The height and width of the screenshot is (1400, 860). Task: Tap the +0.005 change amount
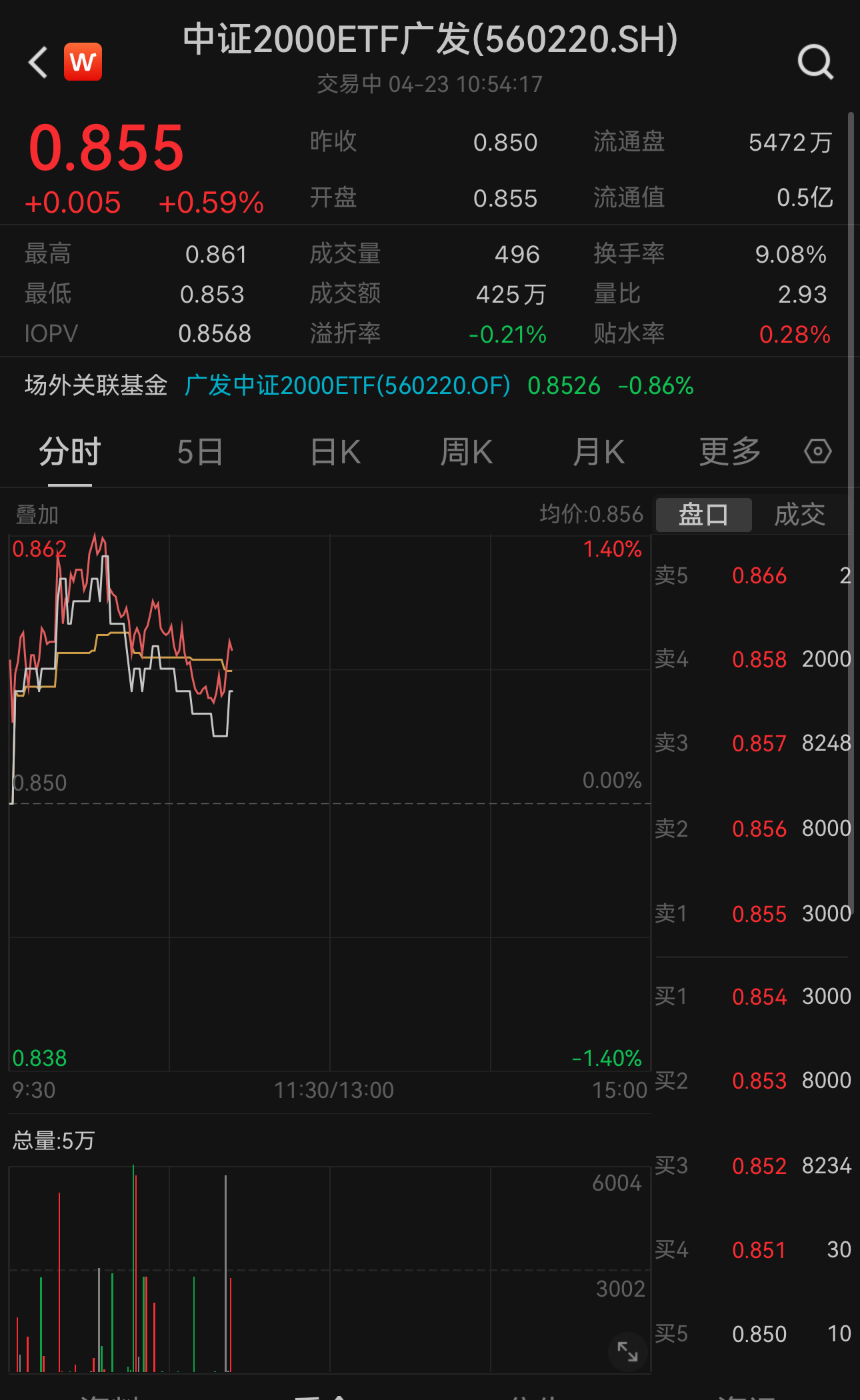[x=73, y=203]
